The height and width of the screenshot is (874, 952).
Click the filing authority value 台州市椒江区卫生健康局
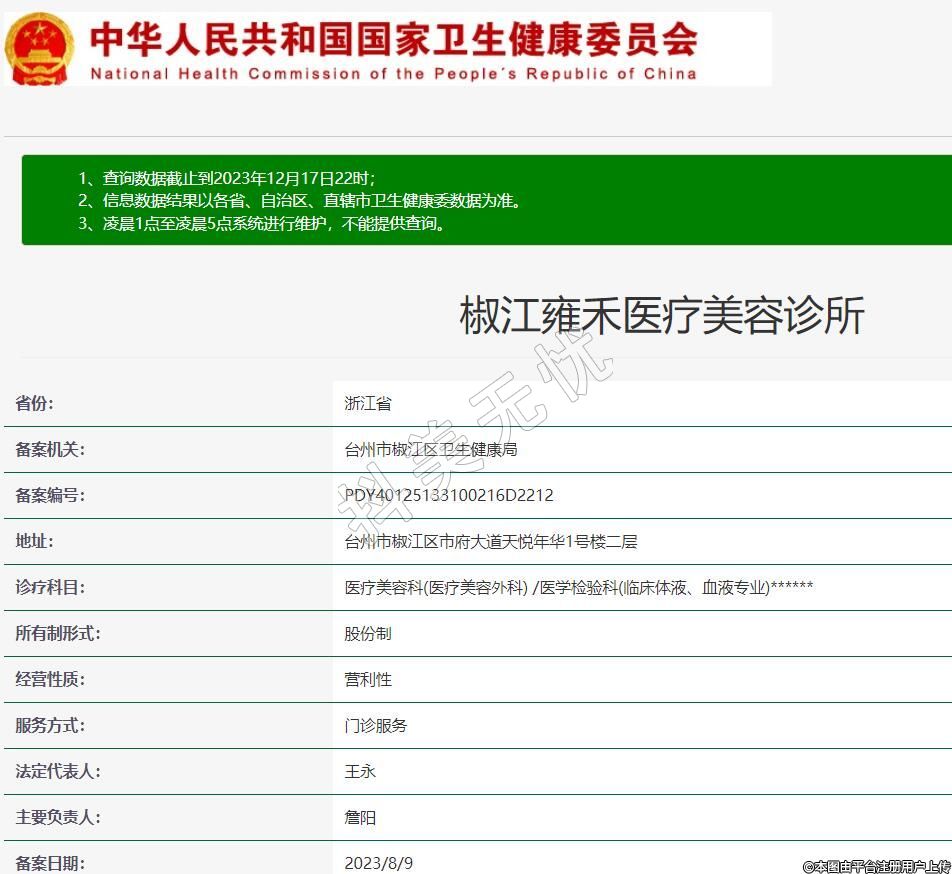tap(430, 449)
